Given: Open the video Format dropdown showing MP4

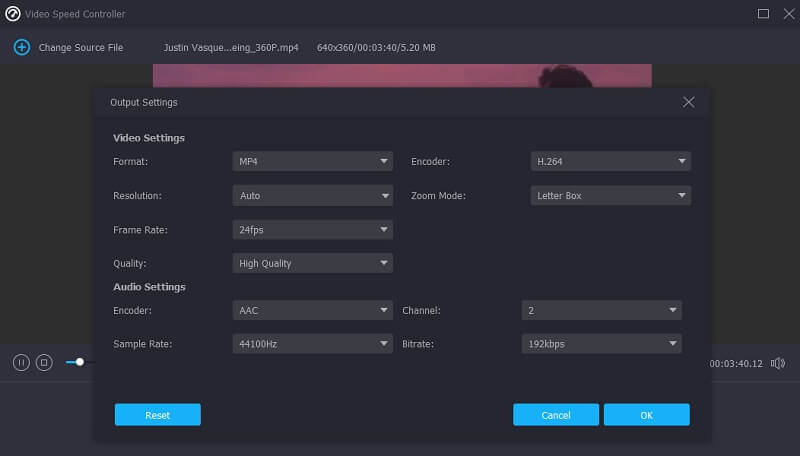Looking at the screenshot, I should tap(312, 161).
